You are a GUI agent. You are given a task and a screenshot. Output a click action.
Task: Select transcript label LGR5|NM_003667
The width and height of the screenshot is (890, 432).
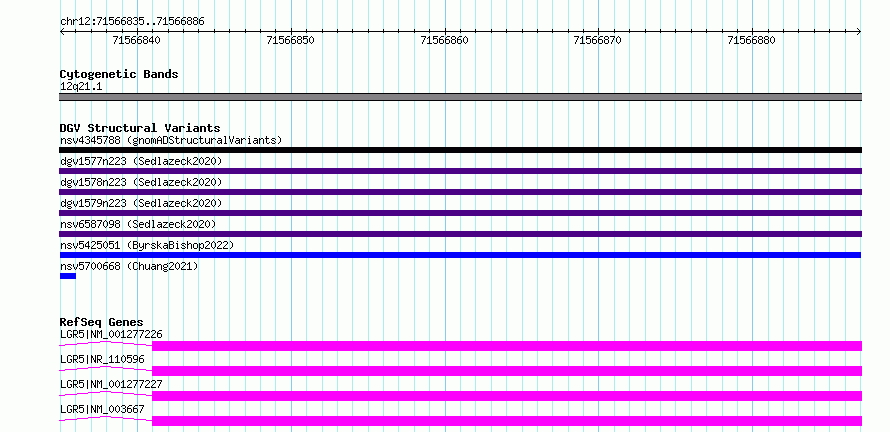click(102, 409)
